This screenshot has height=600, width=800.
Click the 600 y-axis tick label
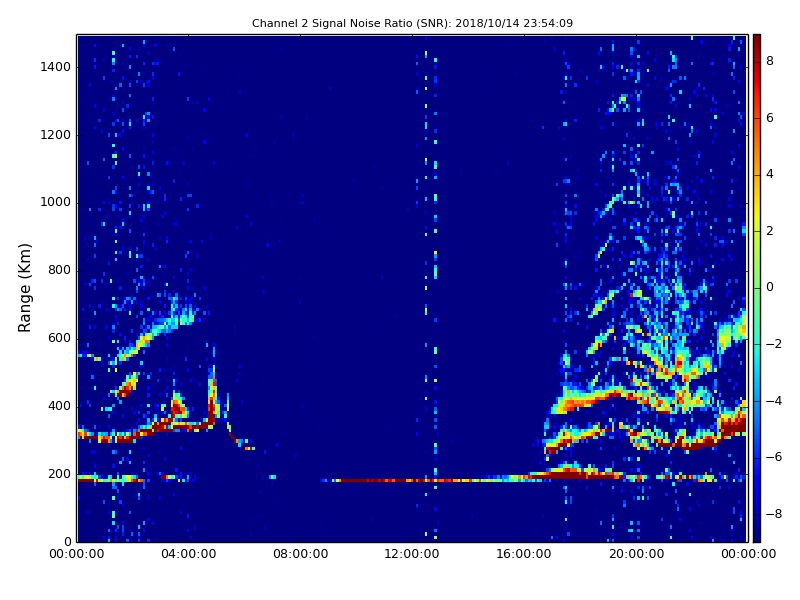(59, 338)
